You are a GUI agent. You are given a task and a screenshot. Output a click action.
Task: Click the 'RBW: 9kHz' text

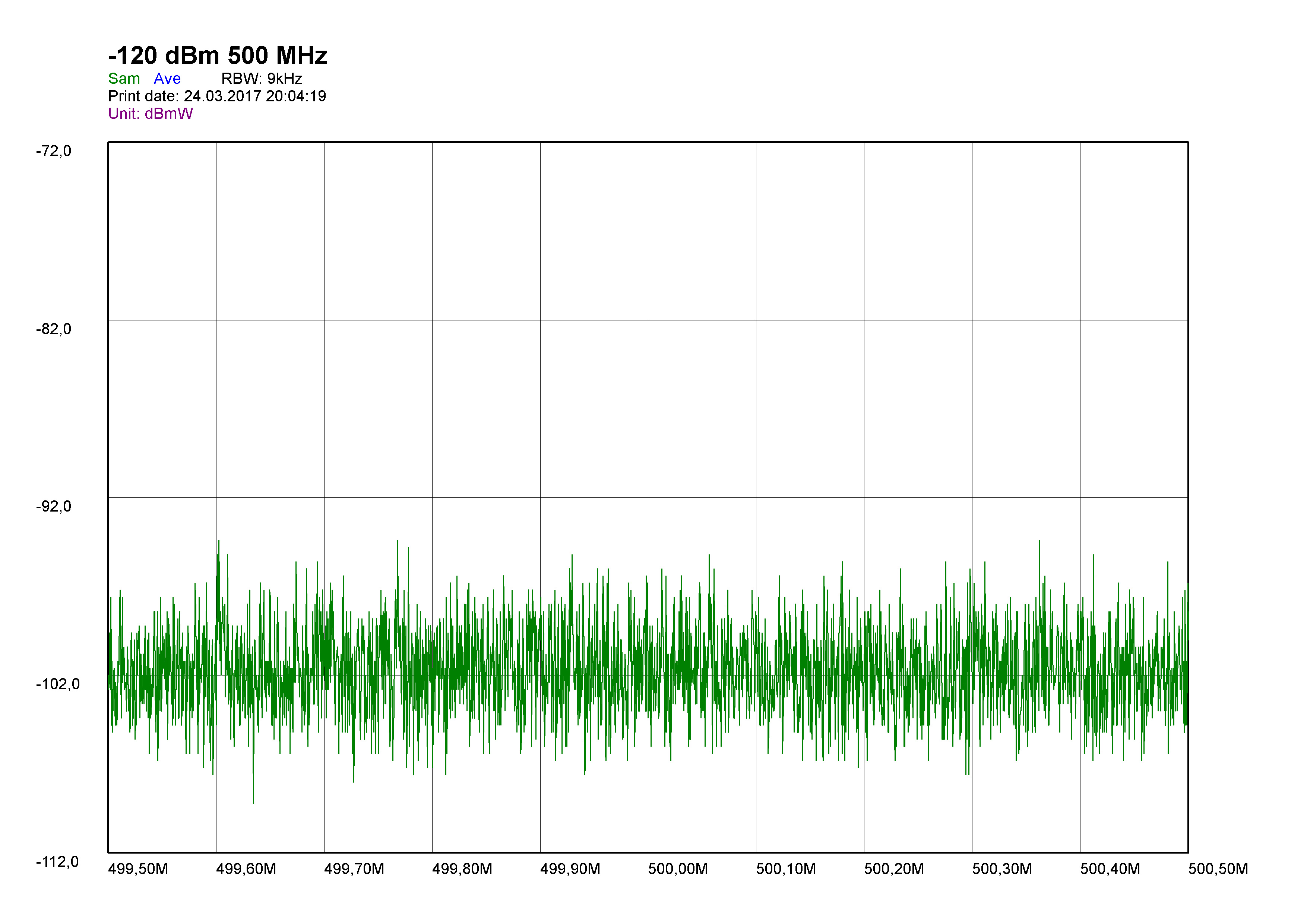point(261,79)
